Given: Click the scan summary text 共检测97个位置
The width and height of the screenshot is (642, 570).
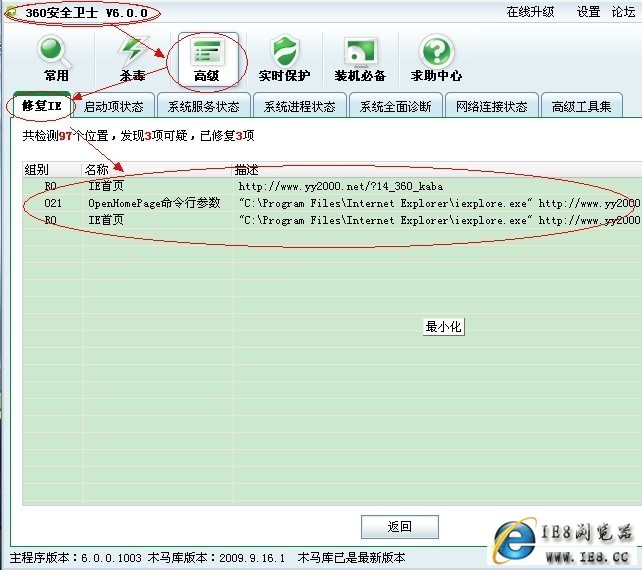Looking at the screenshot, I should tap(66, 136).
